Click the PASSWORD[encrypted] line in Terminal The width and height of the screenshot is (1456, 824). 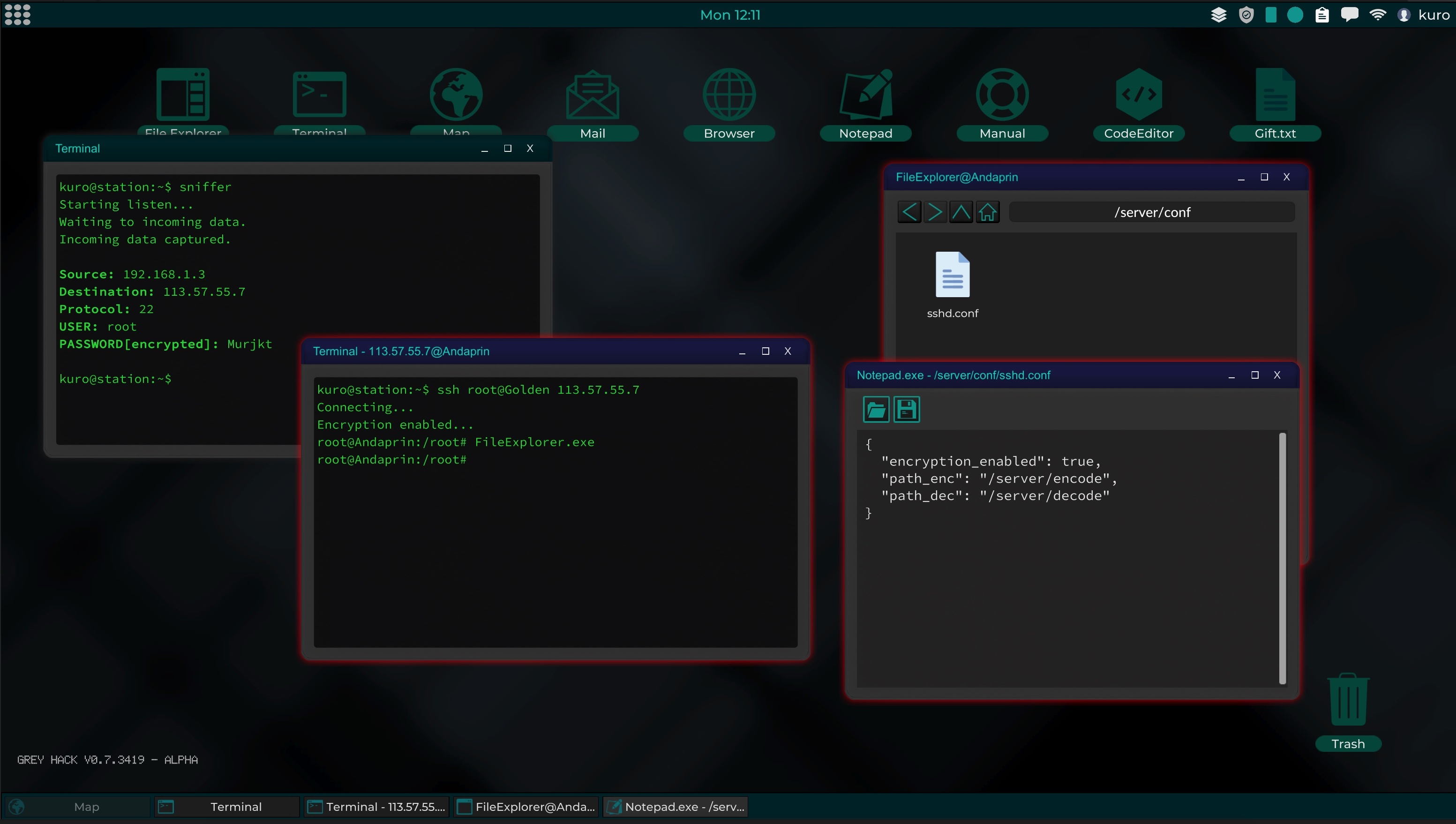[166, 344]
